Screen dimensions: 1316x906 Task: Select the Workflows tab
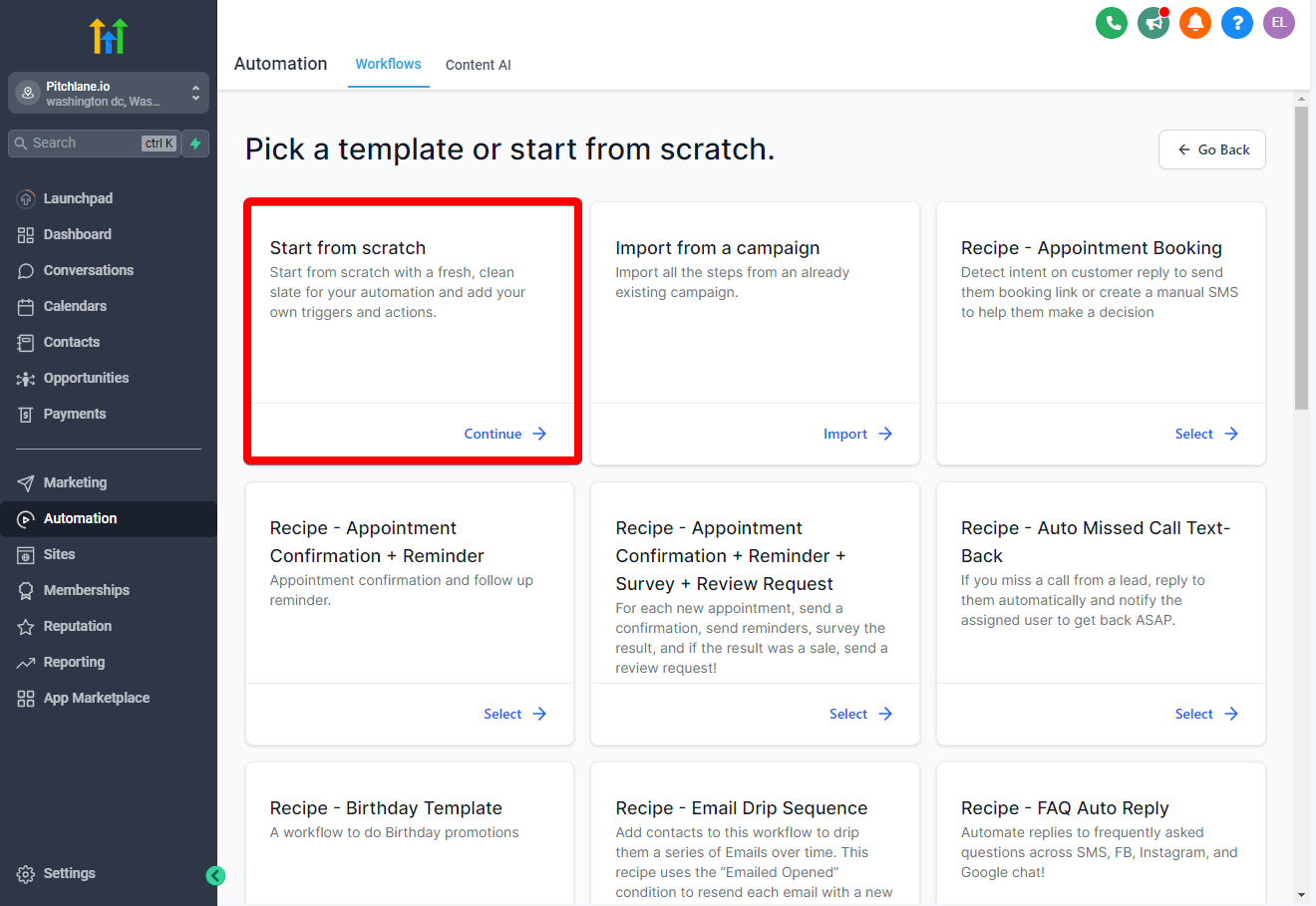point(388,64)
